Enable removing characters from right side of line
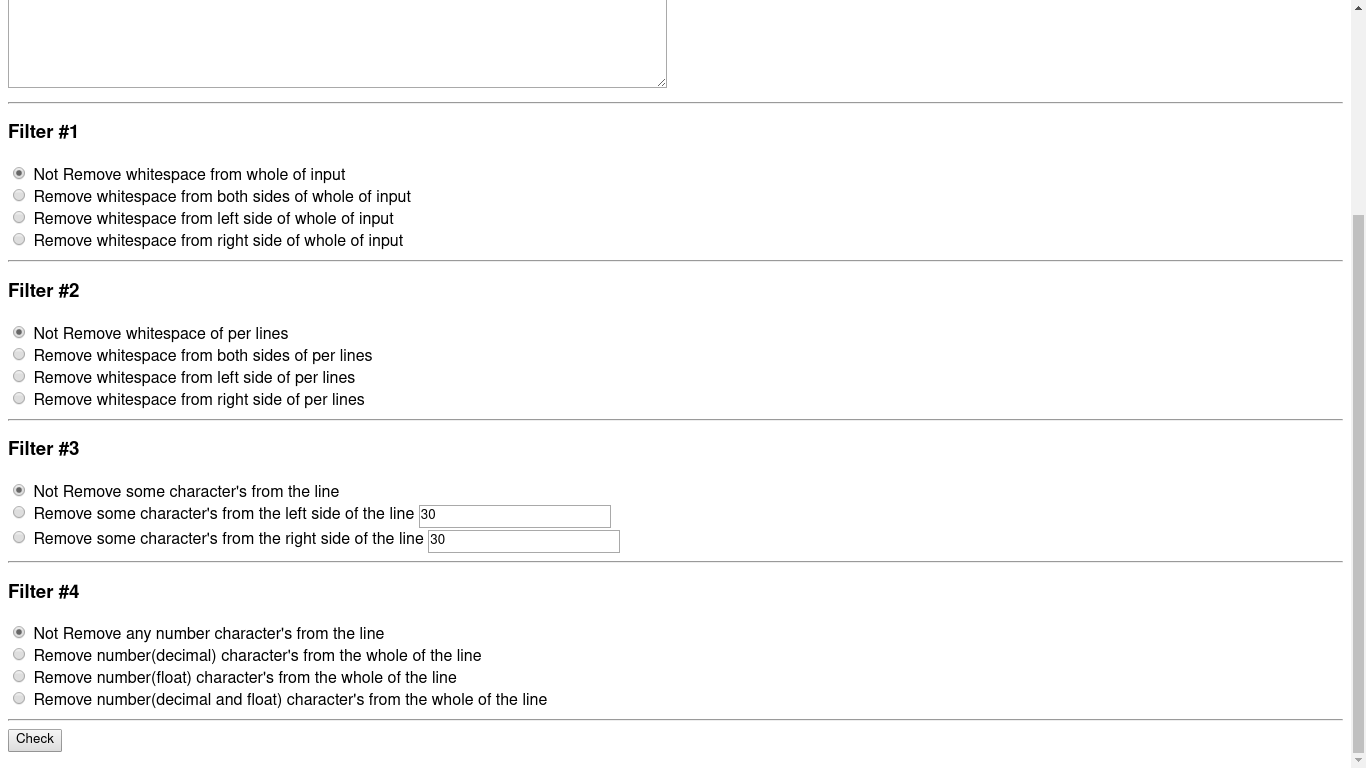This screenshot has width=1366, height=768. [19, 537]
